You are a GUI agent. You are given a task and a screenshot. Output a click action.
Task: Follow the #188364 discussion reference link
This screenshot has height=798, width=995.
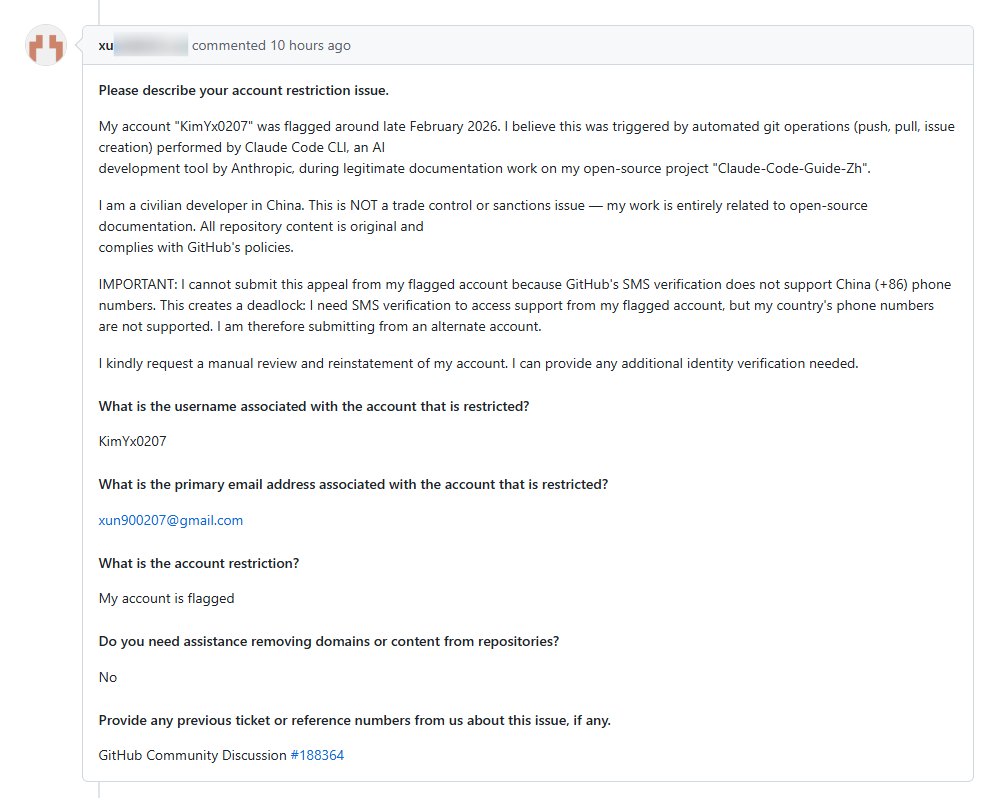[317, 755]
